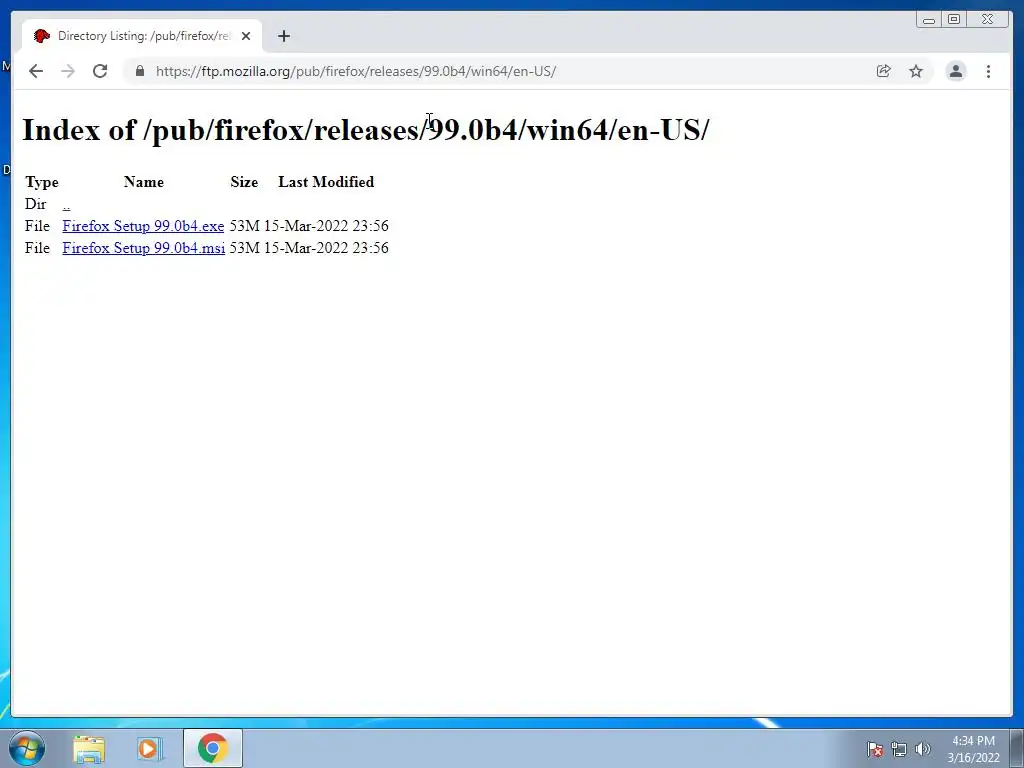Restore down the Chrome window
Screen dimensions: 1024x768
[953, 20]
